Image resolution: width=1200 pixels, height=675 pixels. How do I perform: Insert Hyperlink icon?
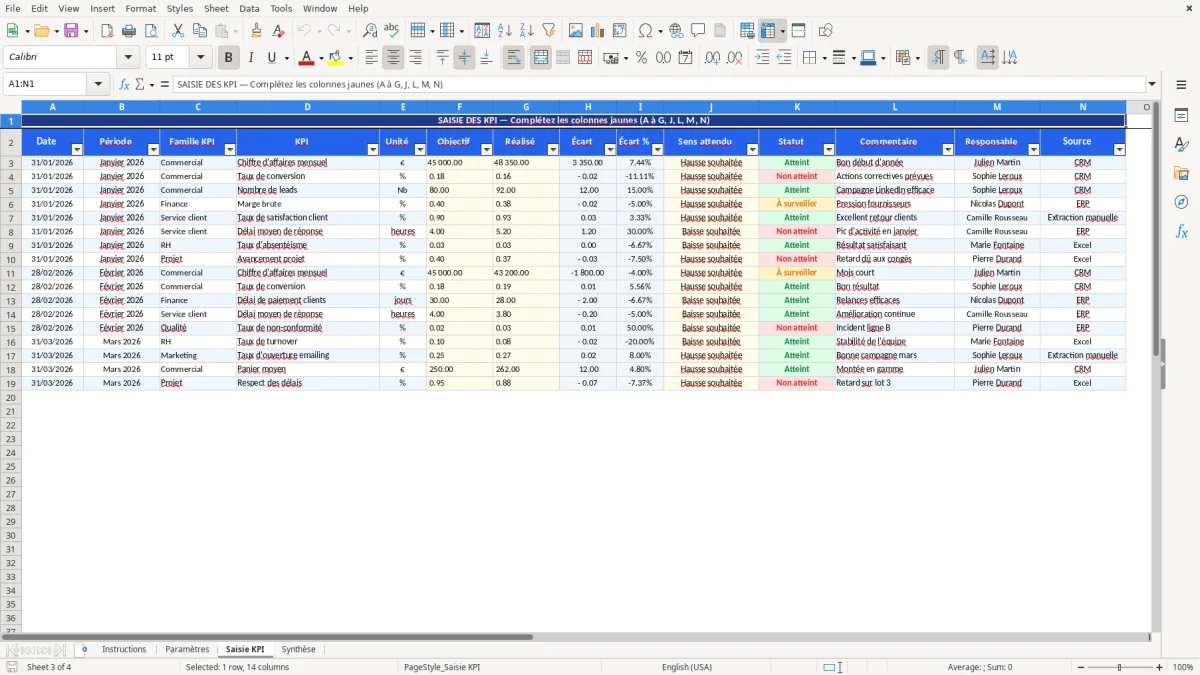(x=677, y=31)
